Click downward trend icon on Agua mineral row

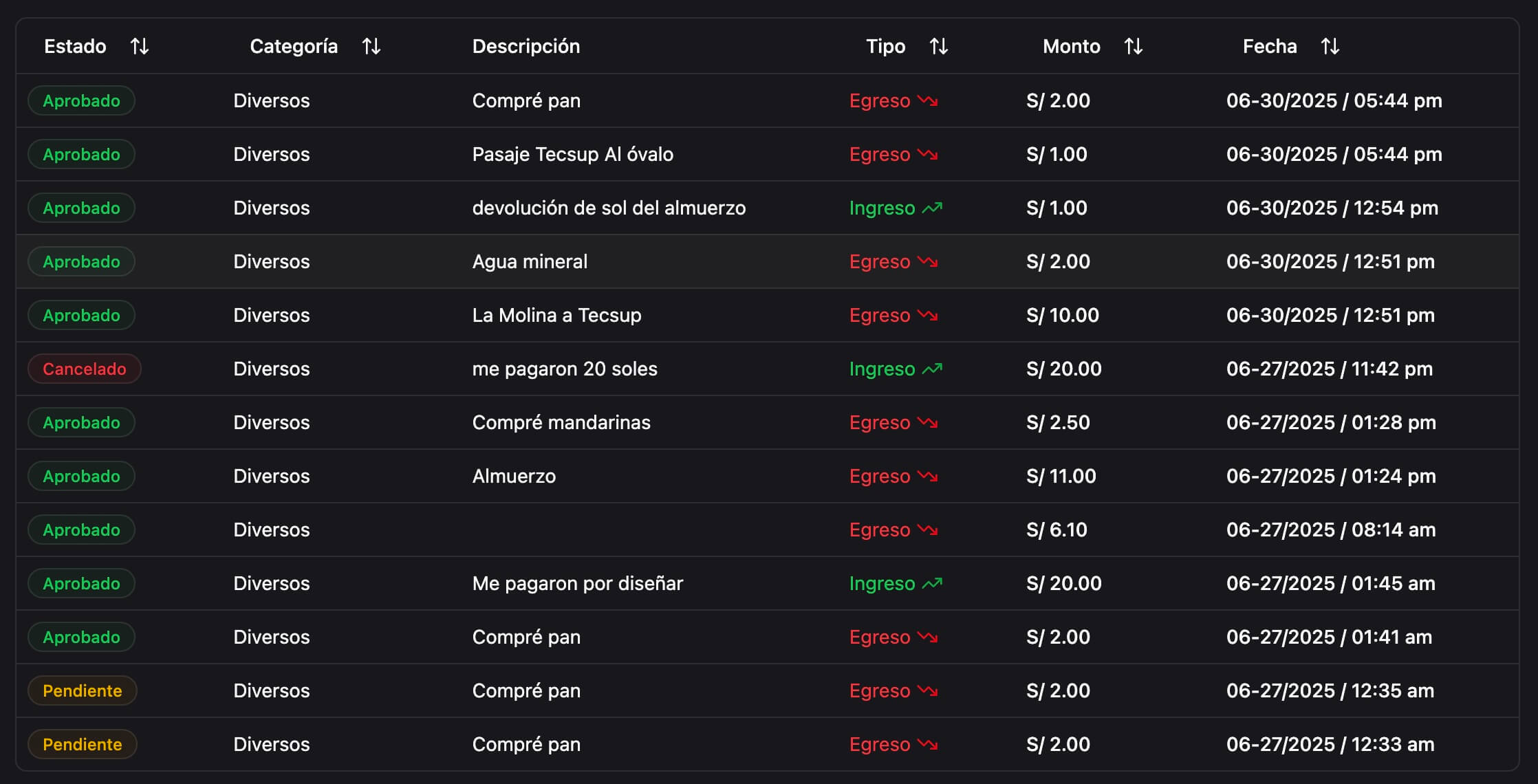pyautogui.click(x=928, y=261)
